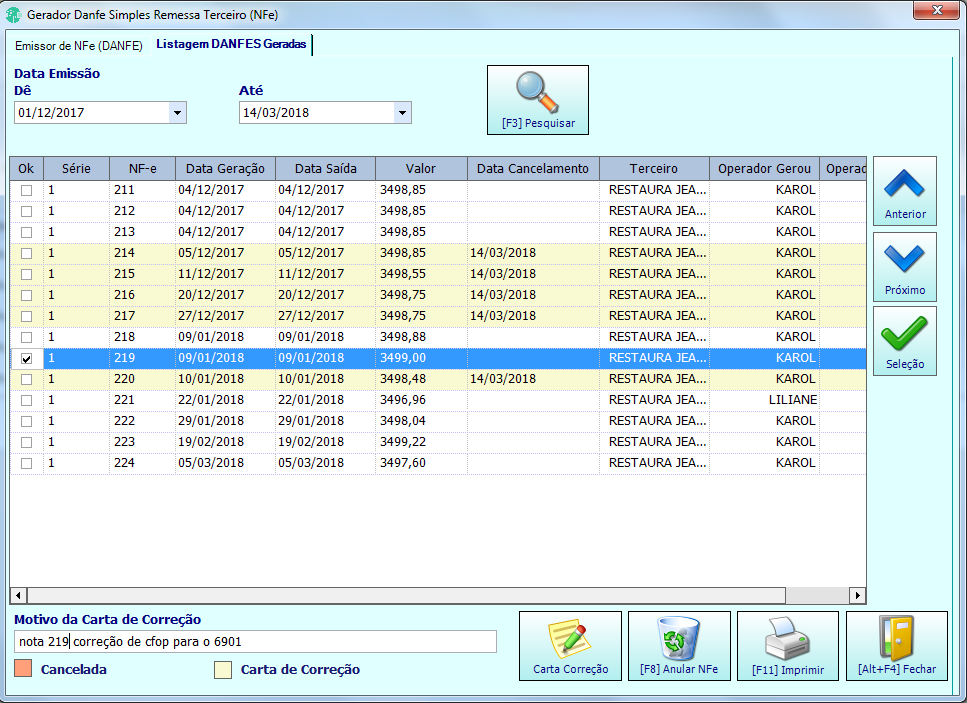The width and height of the screenshot is (967, 703).
Task: Open the Dê date dropdown
Action: [177, 113]
